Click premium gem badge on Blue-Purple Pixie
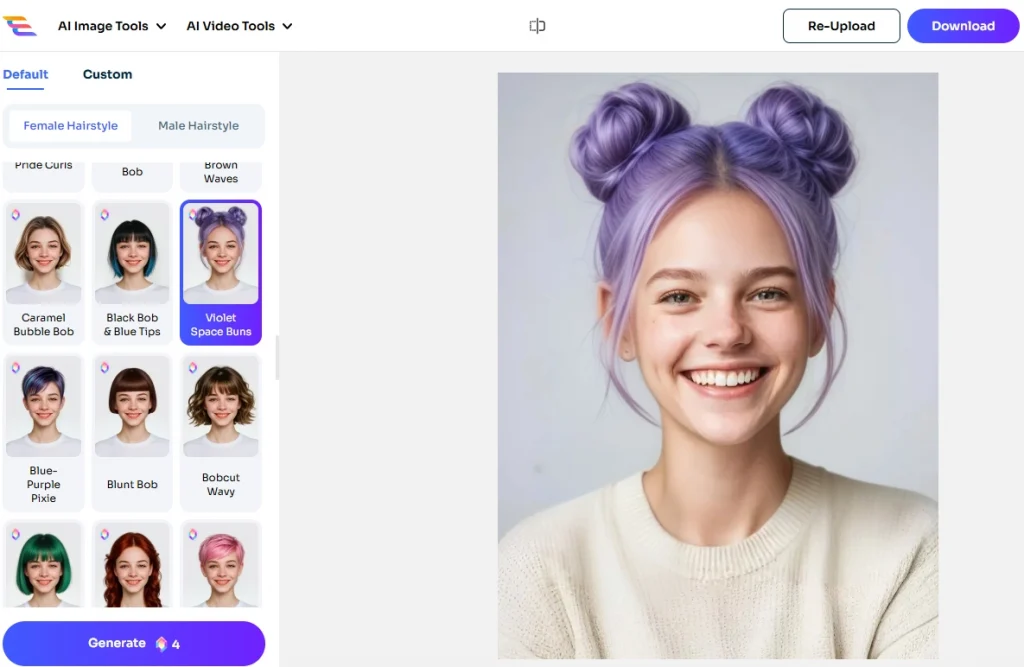 point(16,368)
